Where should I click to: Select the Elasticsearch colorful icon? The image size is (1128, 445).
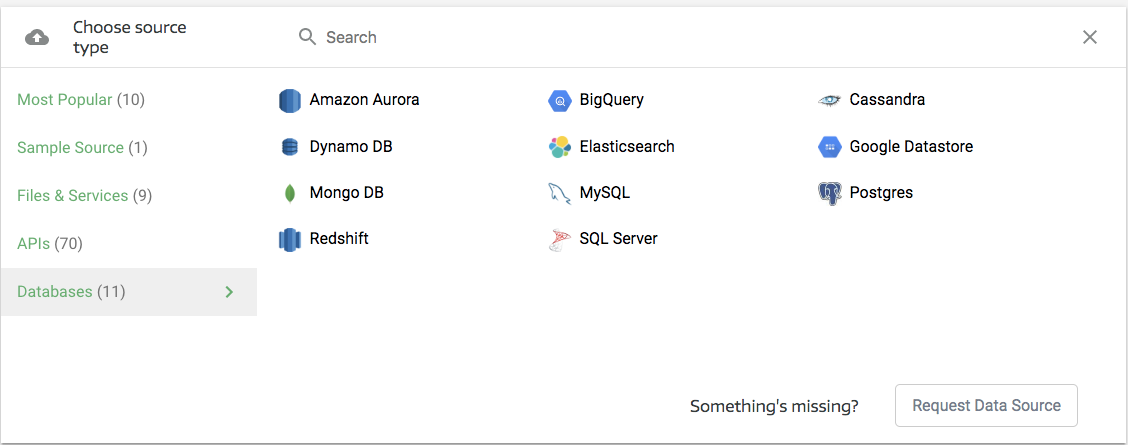point(559,147)
